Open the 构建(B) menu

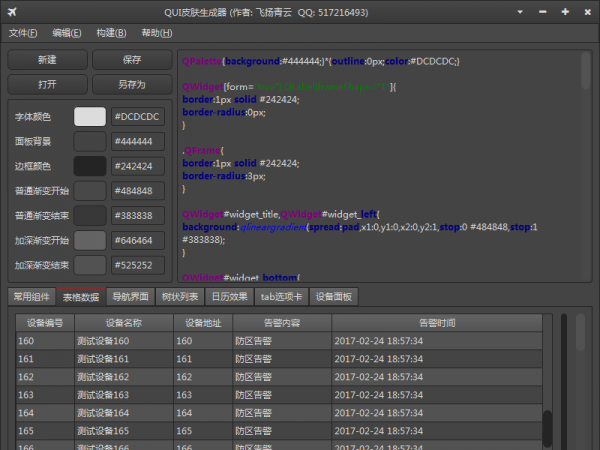[112, 32]
